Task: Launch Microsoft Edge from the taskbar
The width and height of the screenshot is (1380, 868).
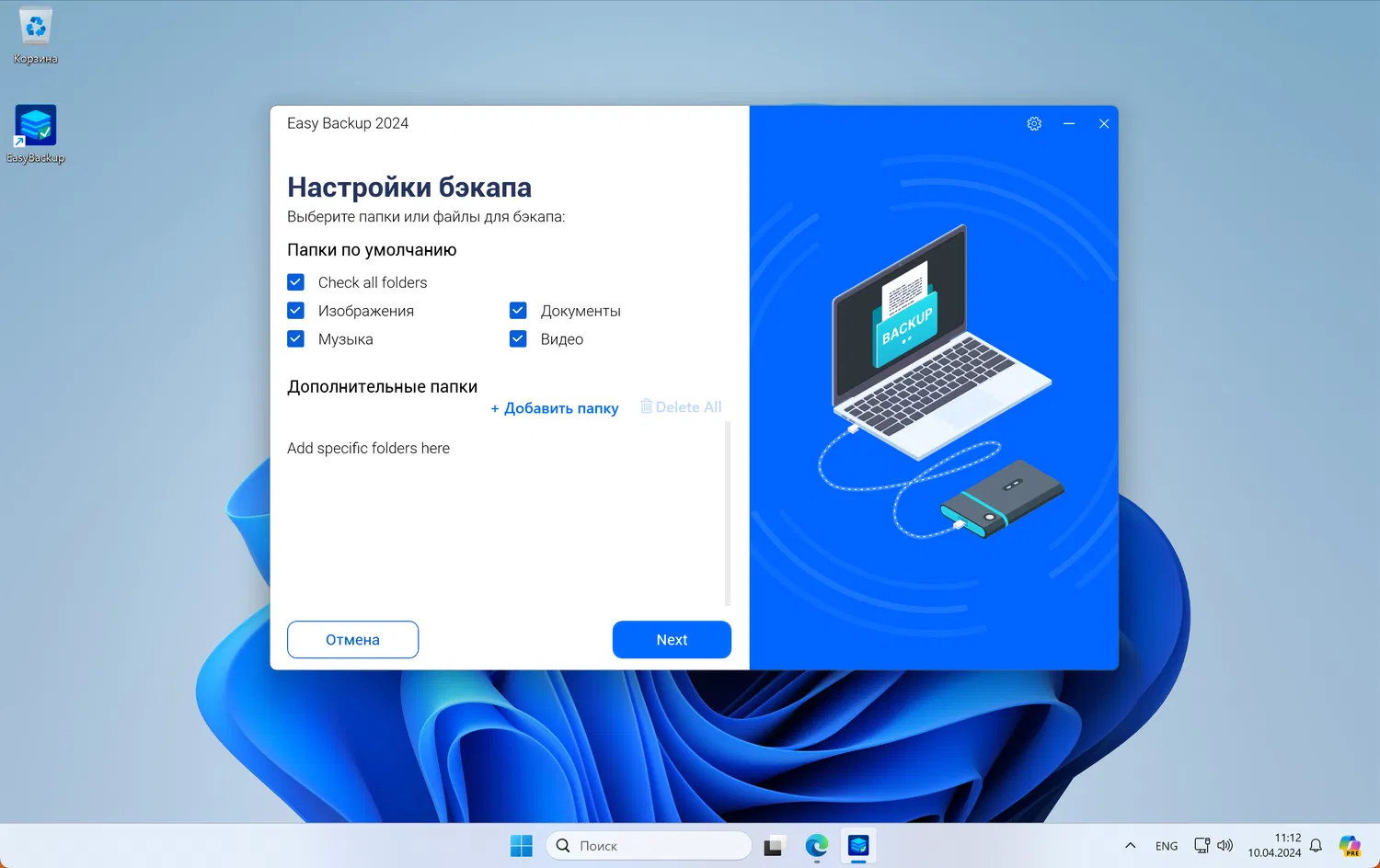Action: (x=816, y=845)
